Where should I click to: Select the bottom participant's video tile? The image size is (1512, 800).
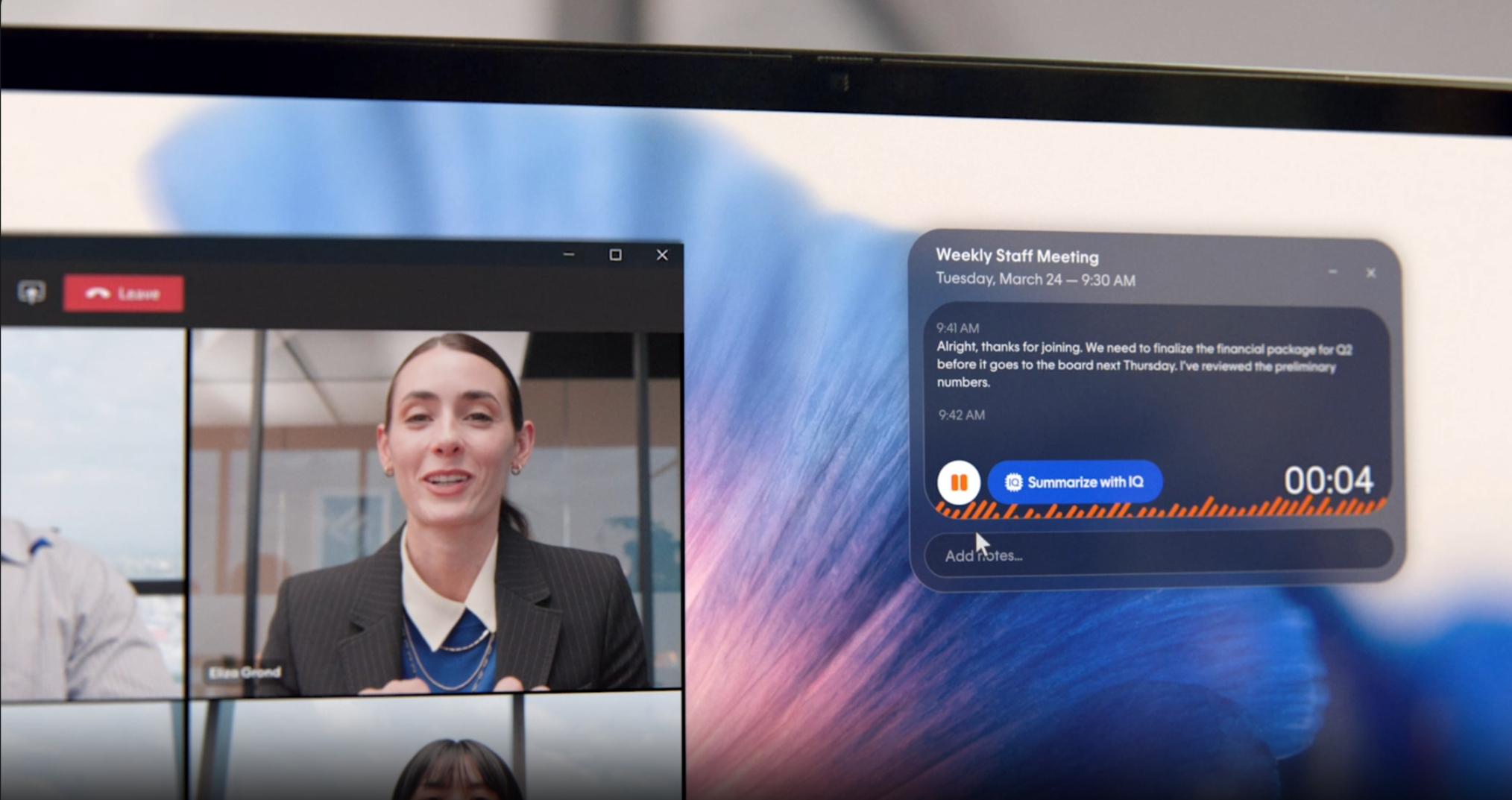(447, 753)
